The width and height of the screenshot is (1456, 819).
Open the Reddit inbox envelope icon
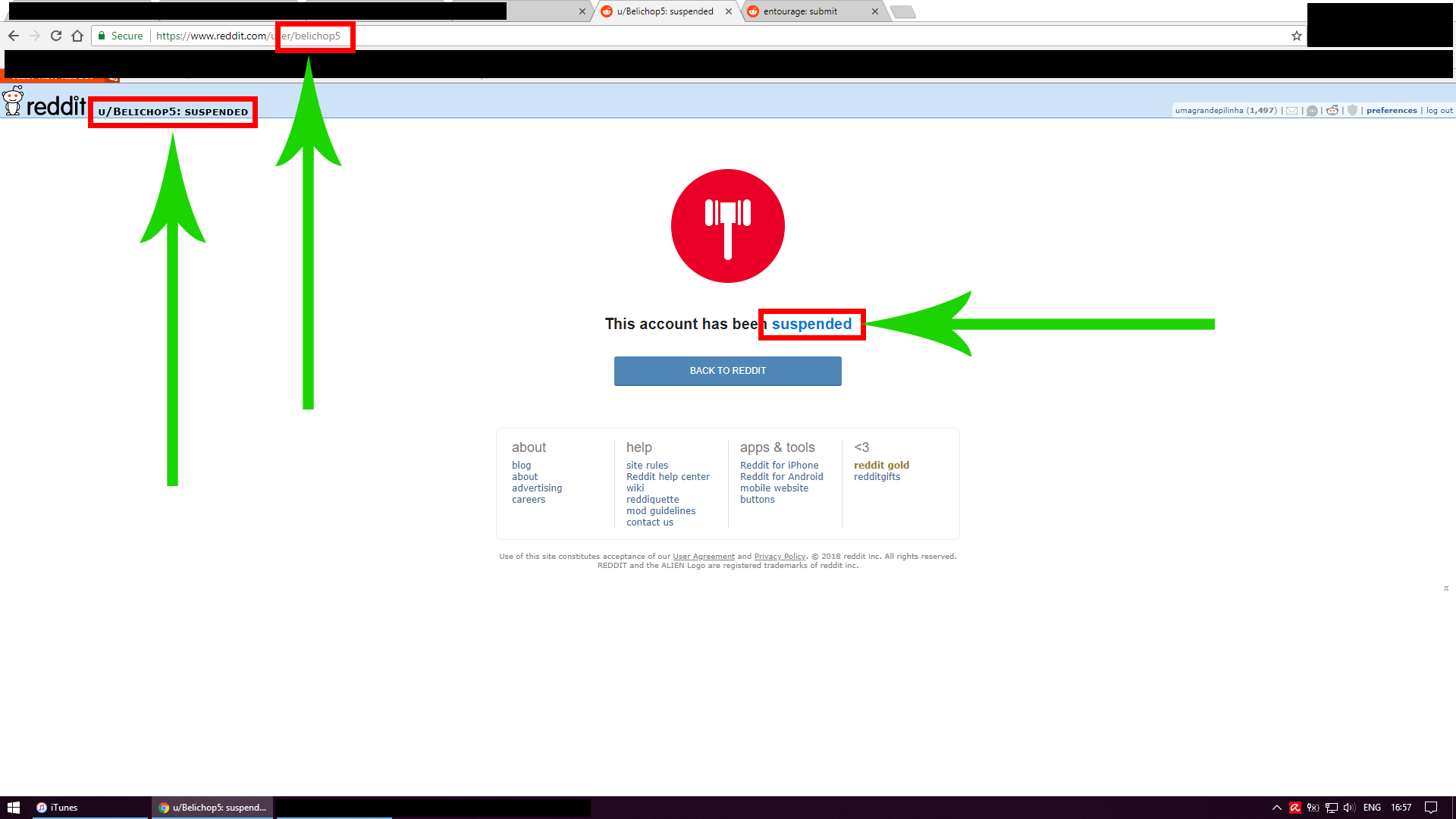(x=1292, y=111)
